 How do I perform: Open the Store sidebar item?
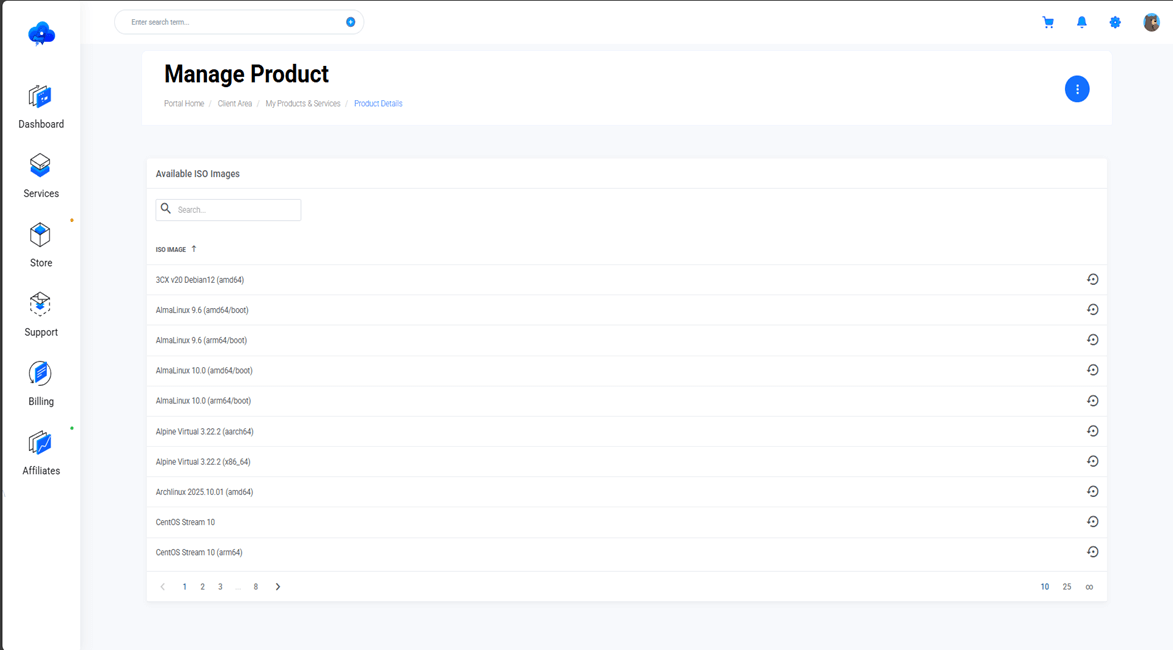click(x=41, y=245)
